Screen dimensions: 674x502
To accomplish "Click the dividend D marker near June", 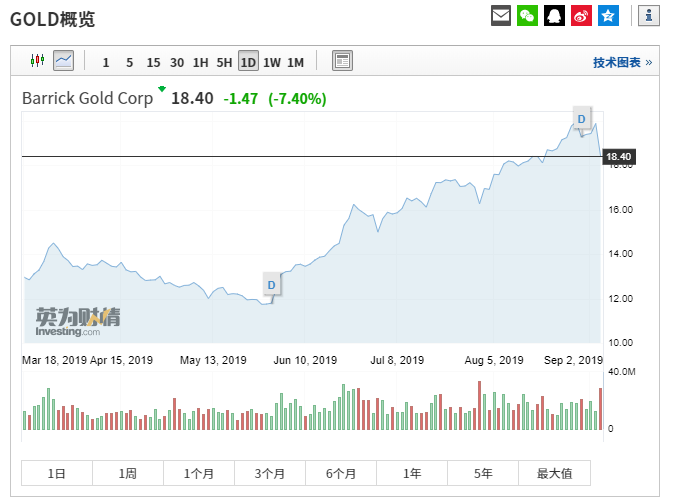I will tap(272, 285).
